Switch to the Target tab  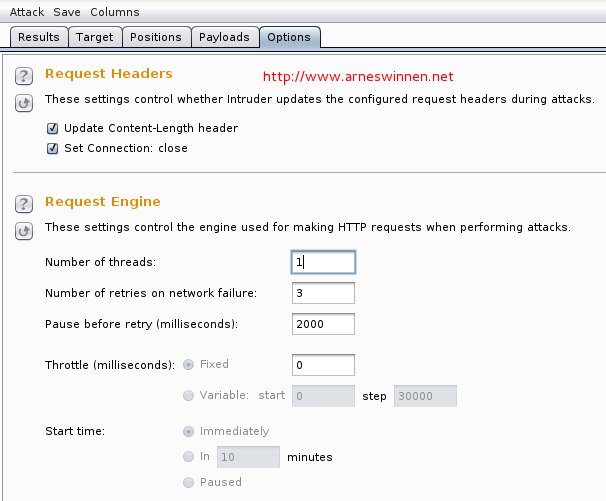pos(96,37)
